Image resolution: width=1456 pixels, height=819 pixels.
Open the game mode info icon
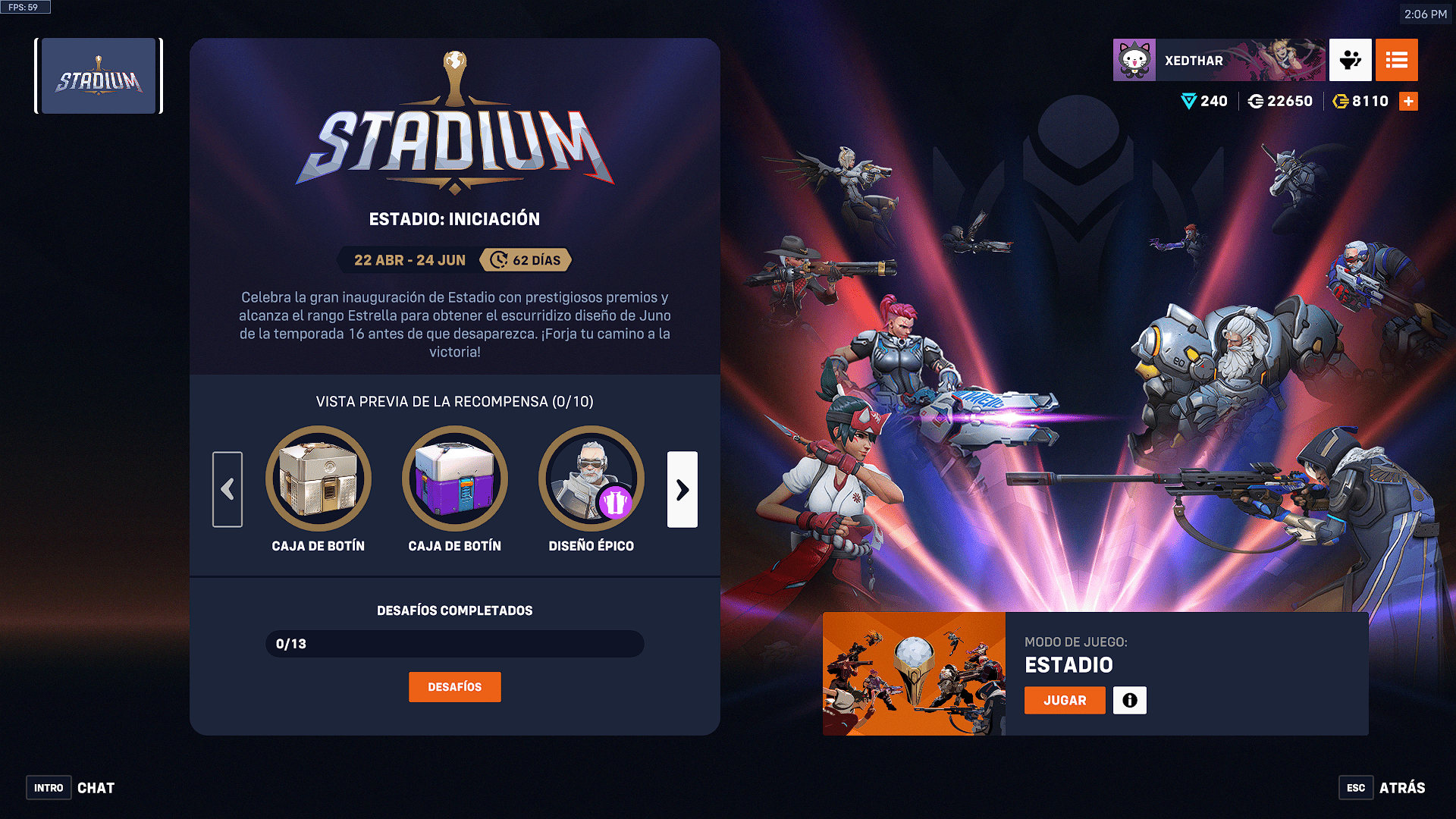click(1129, 700)
